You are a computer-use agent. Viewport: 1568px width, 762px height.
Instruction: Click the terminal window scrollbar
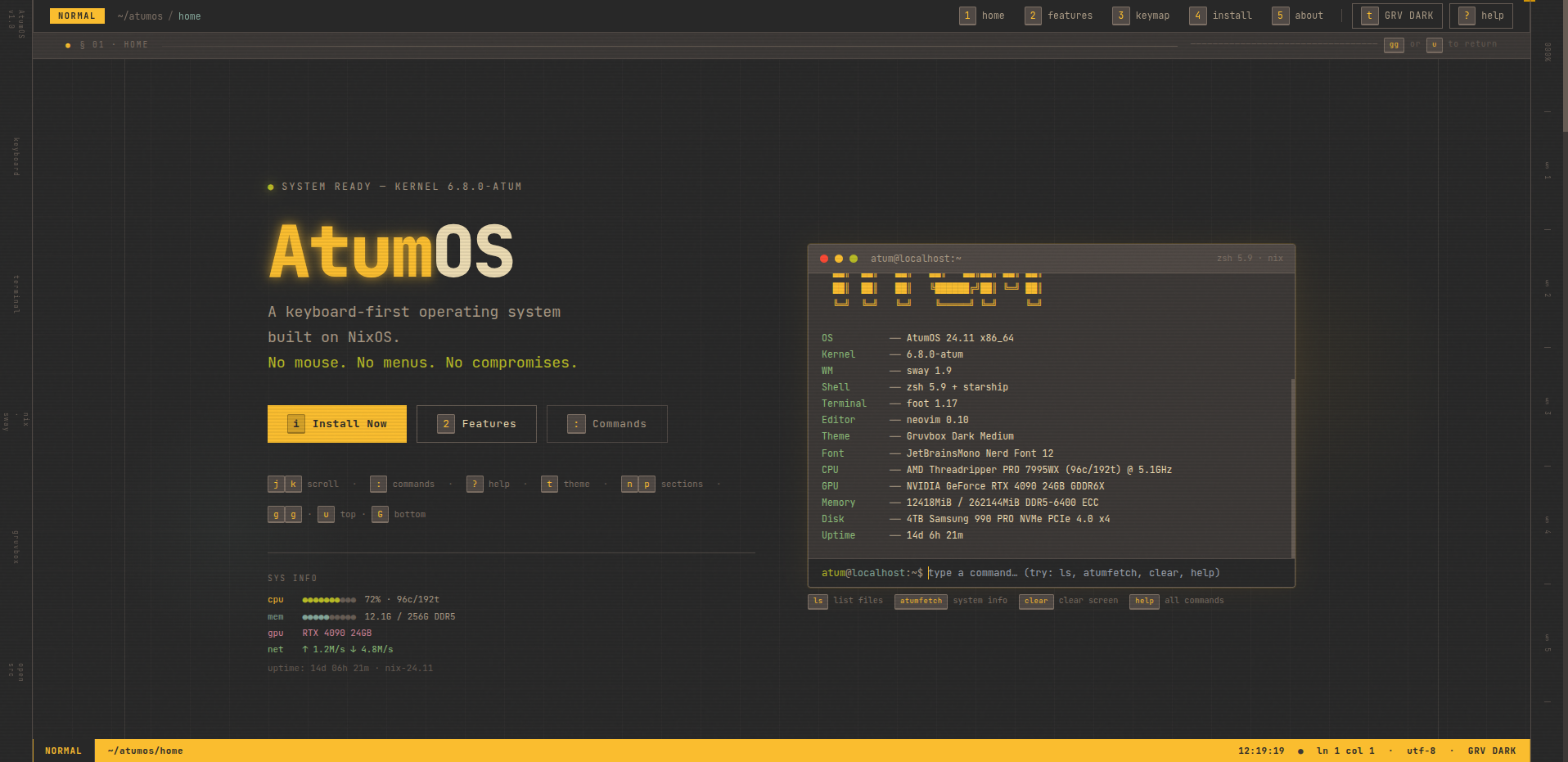click(x=1292, y=468)
